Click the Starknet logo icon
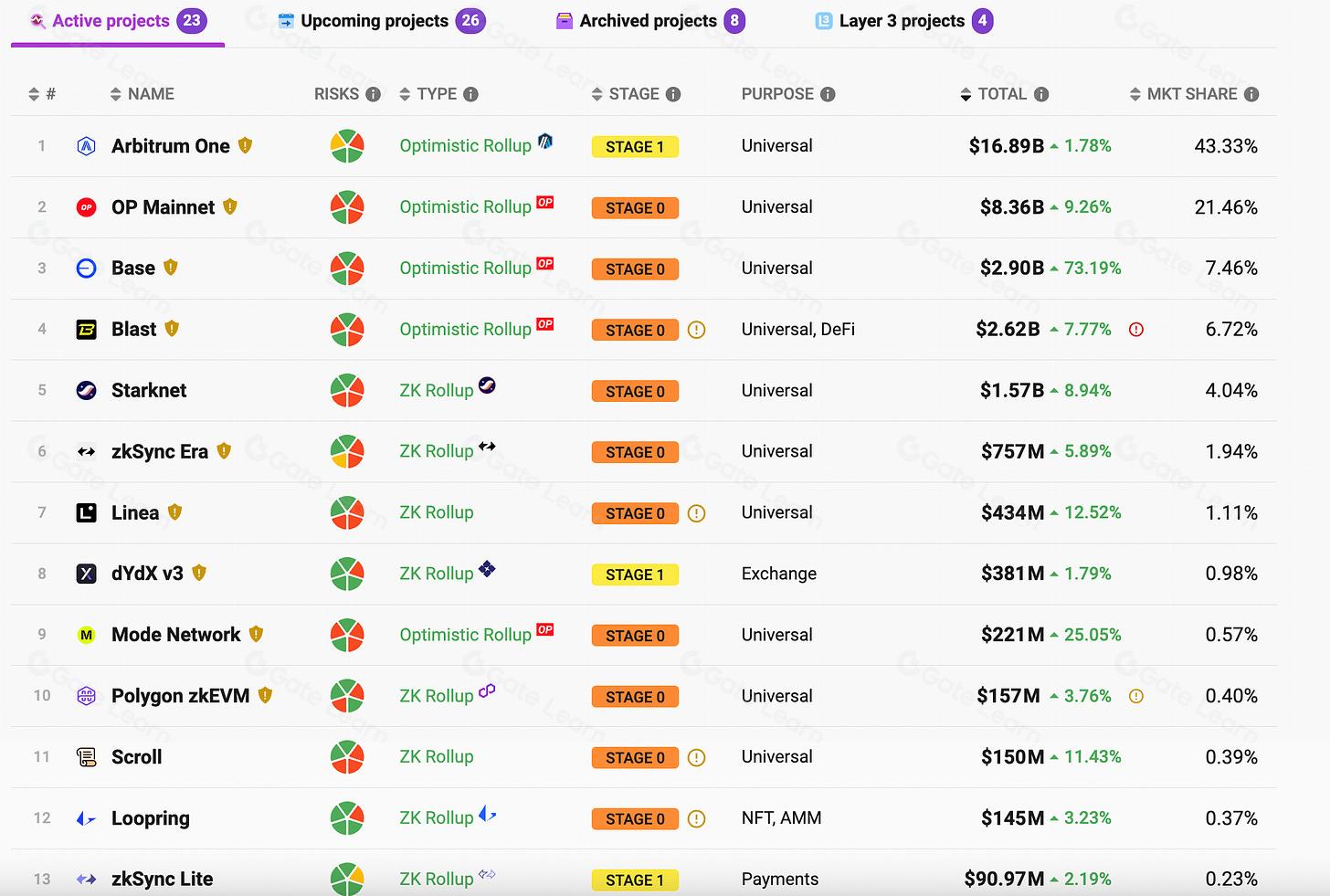 pyautogui.click(x=86, y=391)
